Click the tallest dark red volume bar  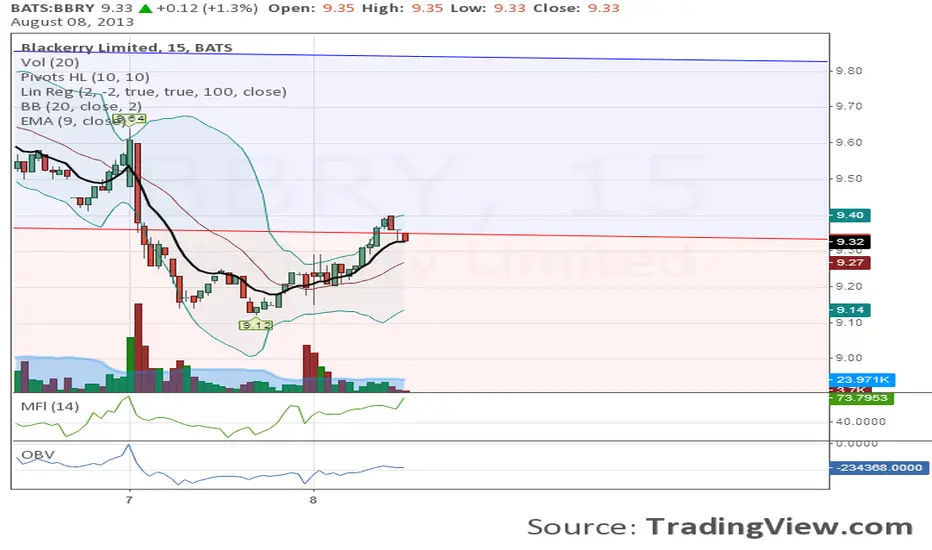tap(138, 347)
